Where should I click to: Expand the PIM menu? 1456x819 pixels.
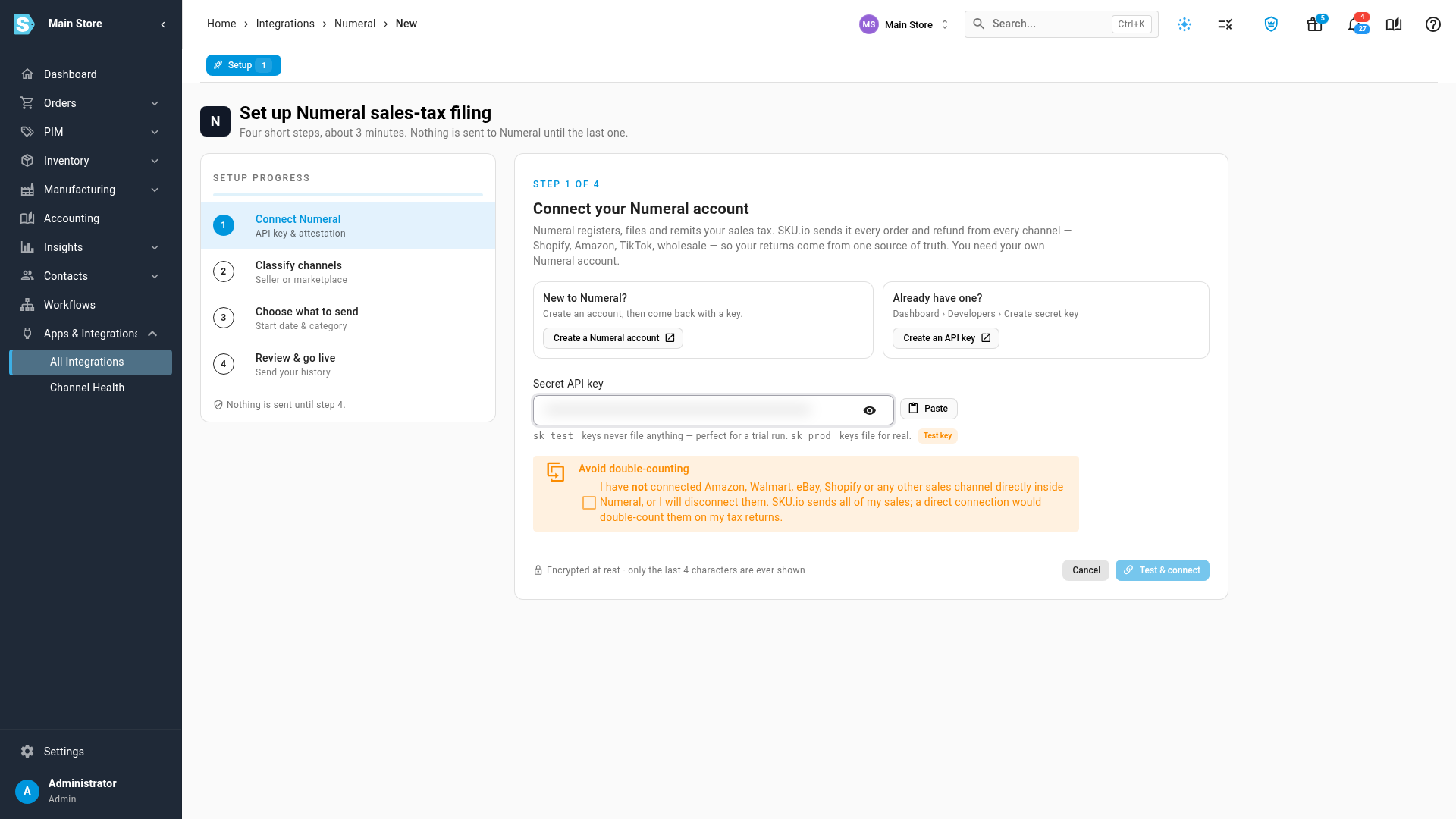coord(90,132)
